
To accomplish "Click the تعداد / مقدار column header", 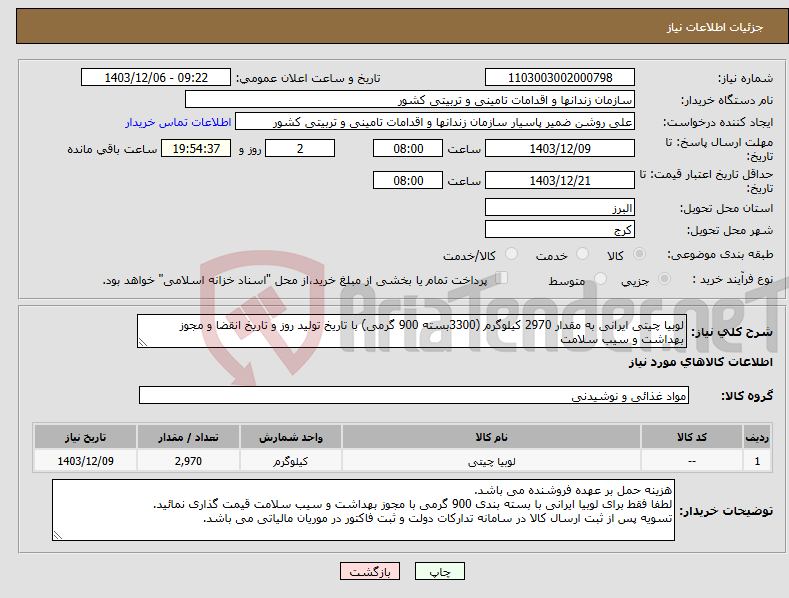I will click(x=188, y=437).
